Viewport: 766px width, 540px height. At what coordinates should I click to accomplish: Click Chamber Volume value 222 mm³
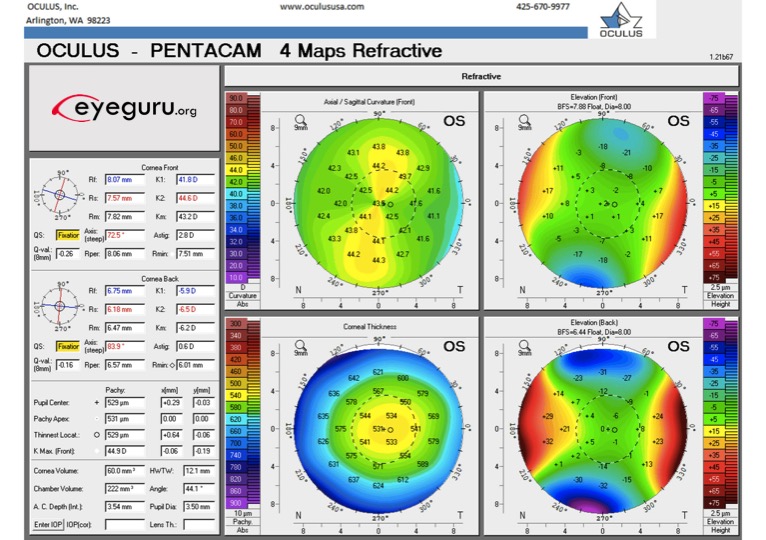click(x=125, y=489)
